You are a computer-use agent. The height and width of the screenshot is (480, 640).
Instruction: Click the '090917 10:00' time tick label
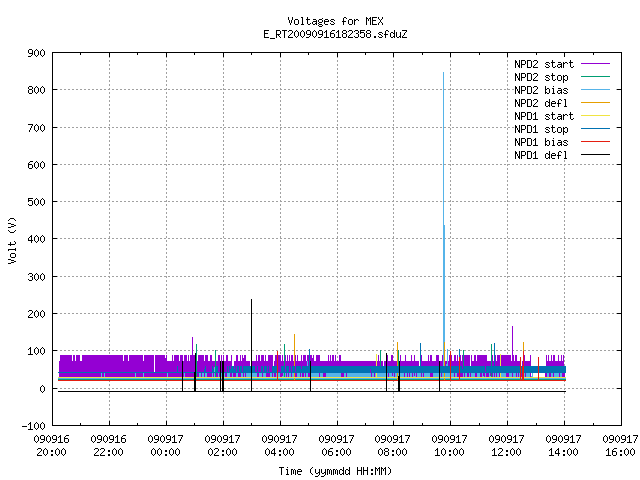coord(449,446)
